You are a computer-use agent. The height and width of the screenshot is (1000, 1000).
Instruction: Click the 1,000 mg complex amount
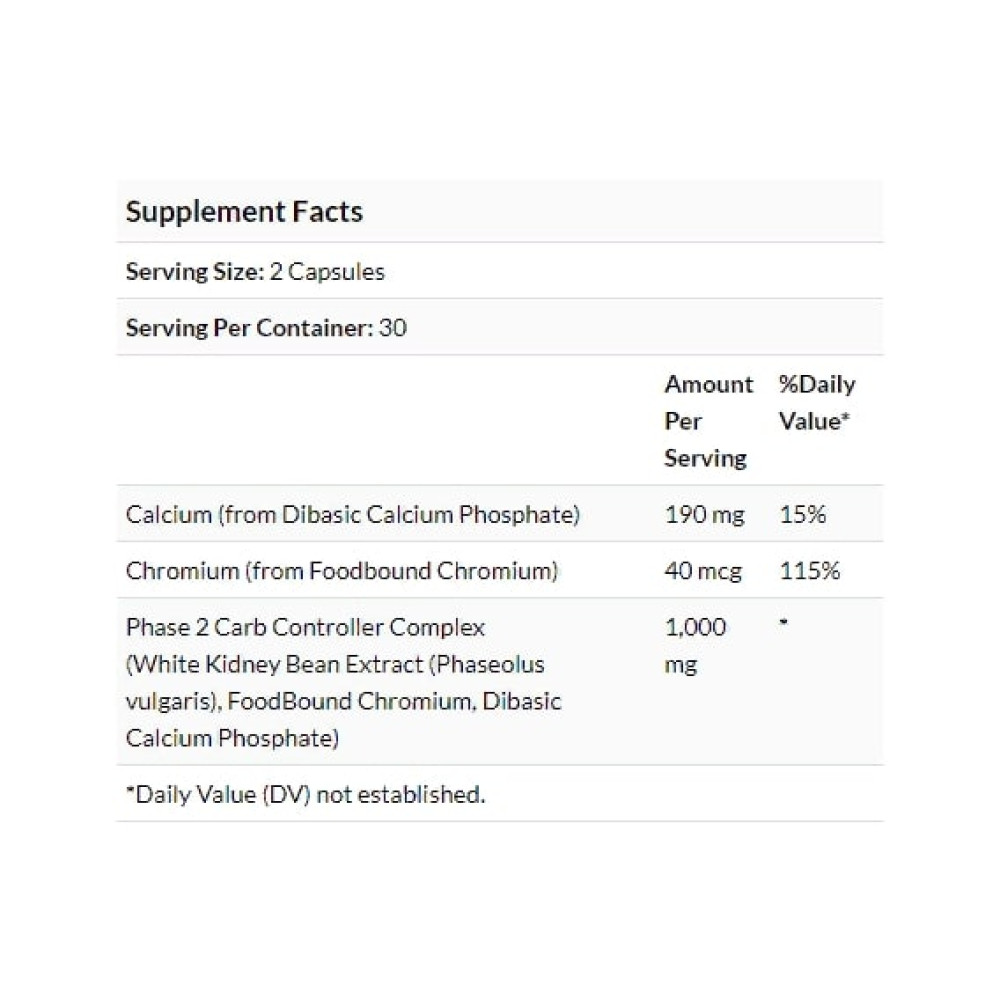click(x=695, y=645)
